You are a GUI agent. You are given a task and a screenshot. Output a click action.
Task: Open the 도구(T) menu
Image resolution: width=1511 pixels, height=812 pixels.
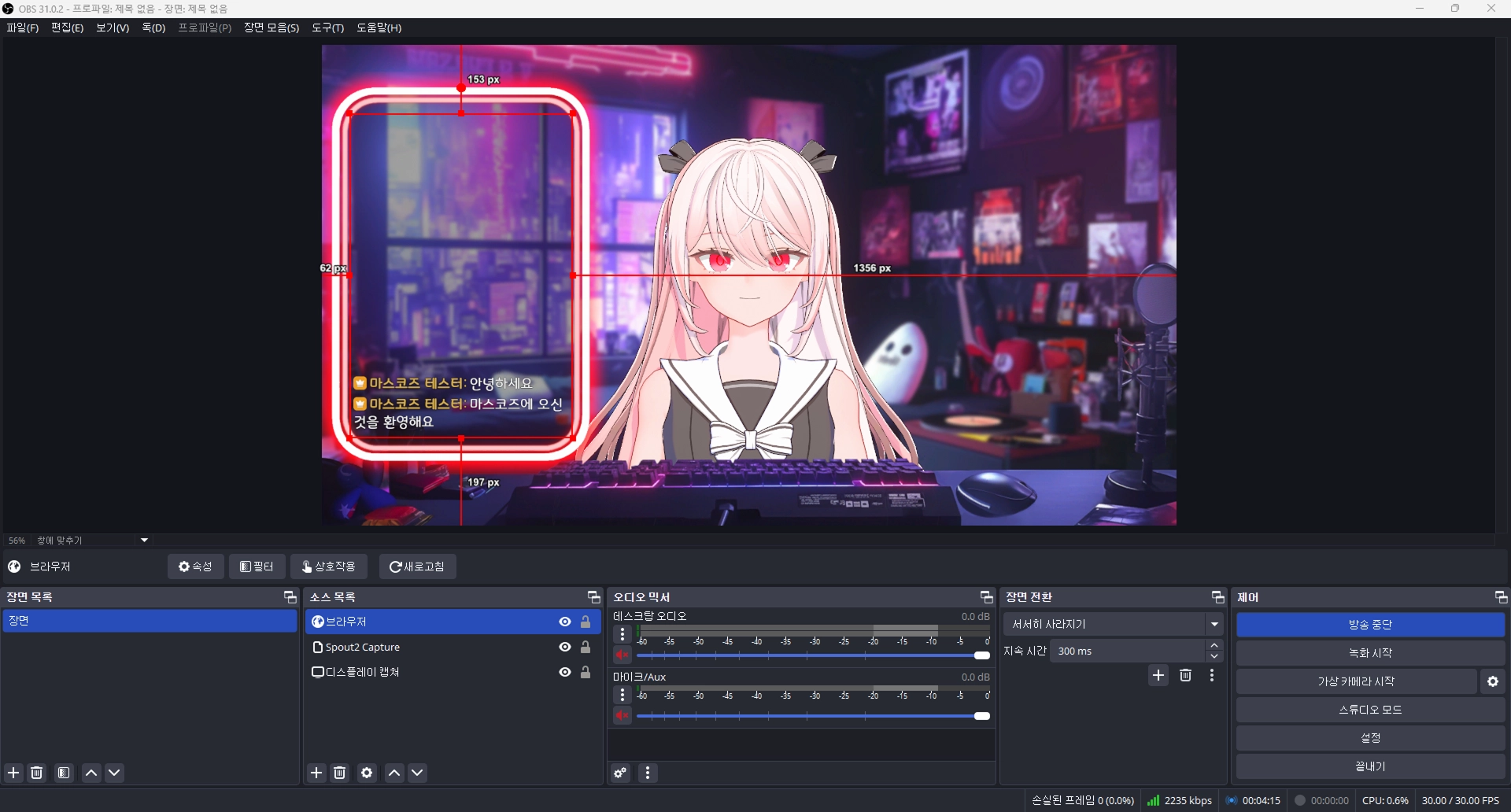[327, 28]
